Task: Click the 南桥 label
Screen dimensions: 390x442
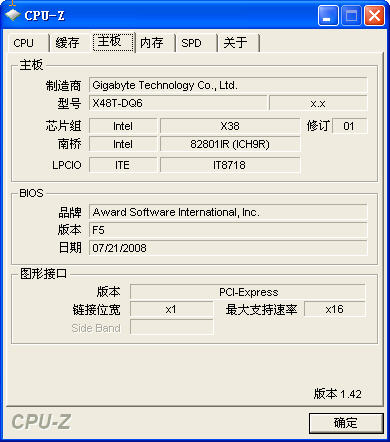Action: click(69, 144)
